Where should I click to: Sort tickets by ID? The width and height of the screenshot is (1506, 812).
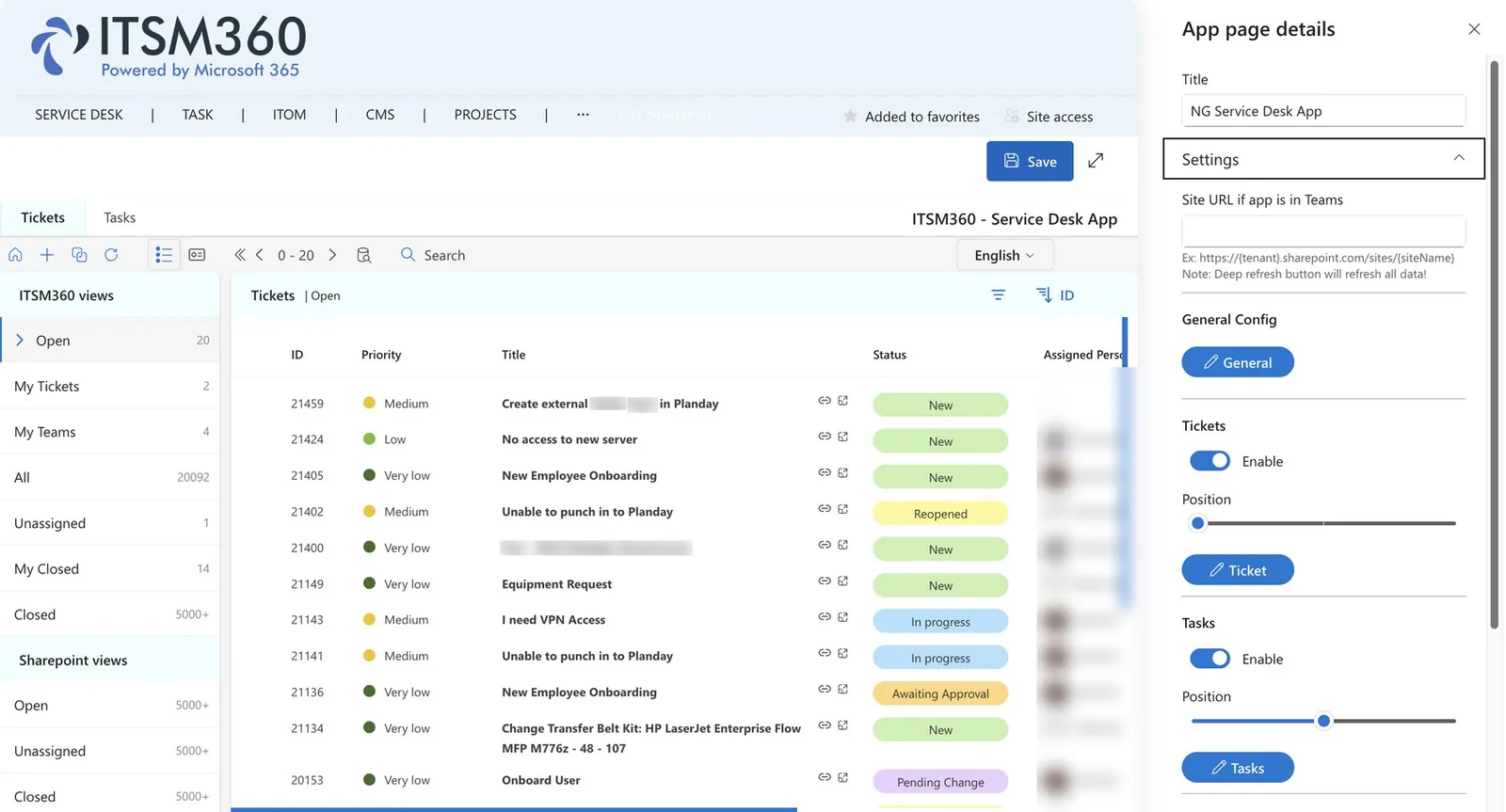pyautogui.click(x=1055, y=295)
